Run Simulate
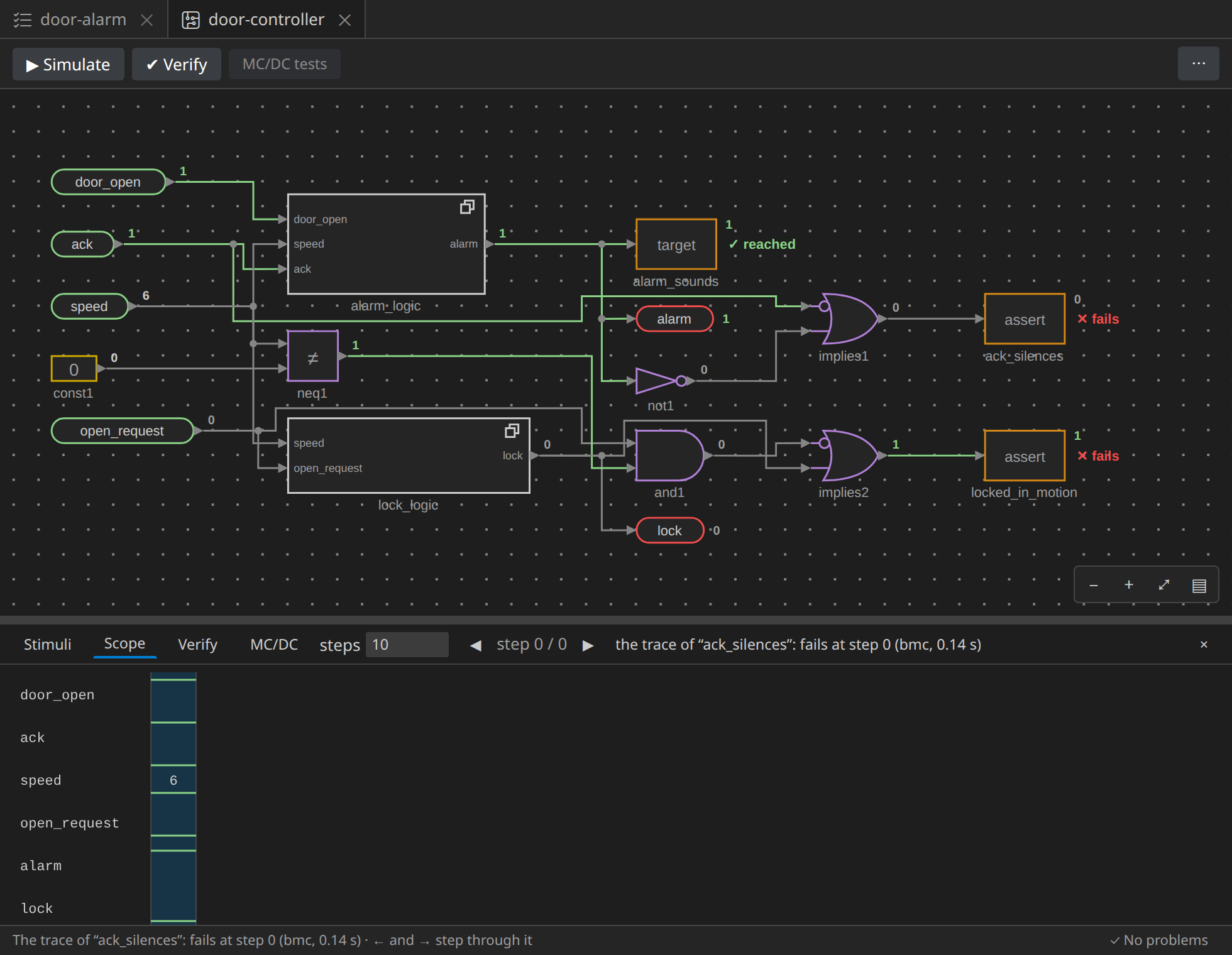This screenshot has height=955, width=1232. coord(69,64)
